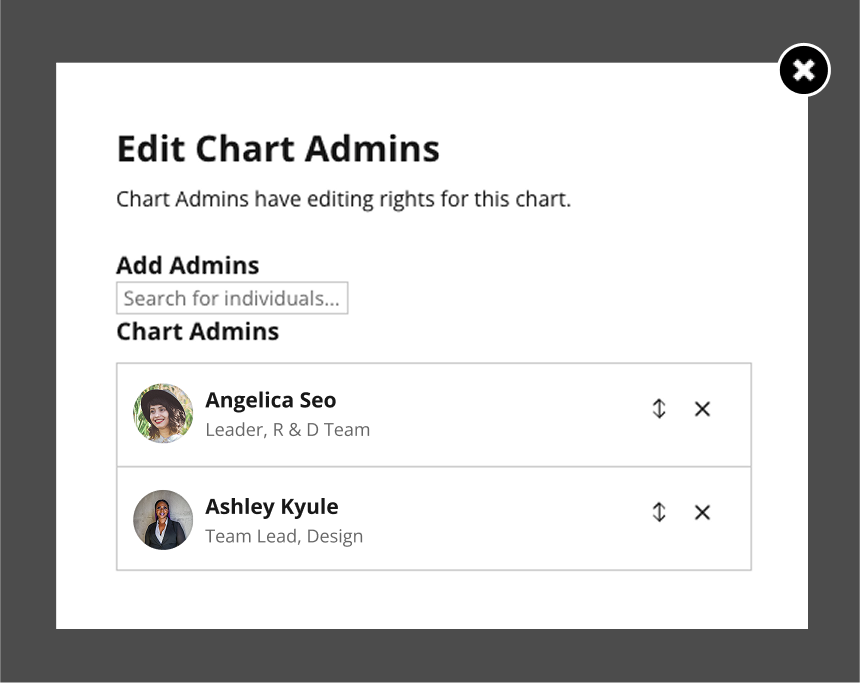860x683 pixels.
Task: Click the Chart Admins section label
Action: pos(197,331)
